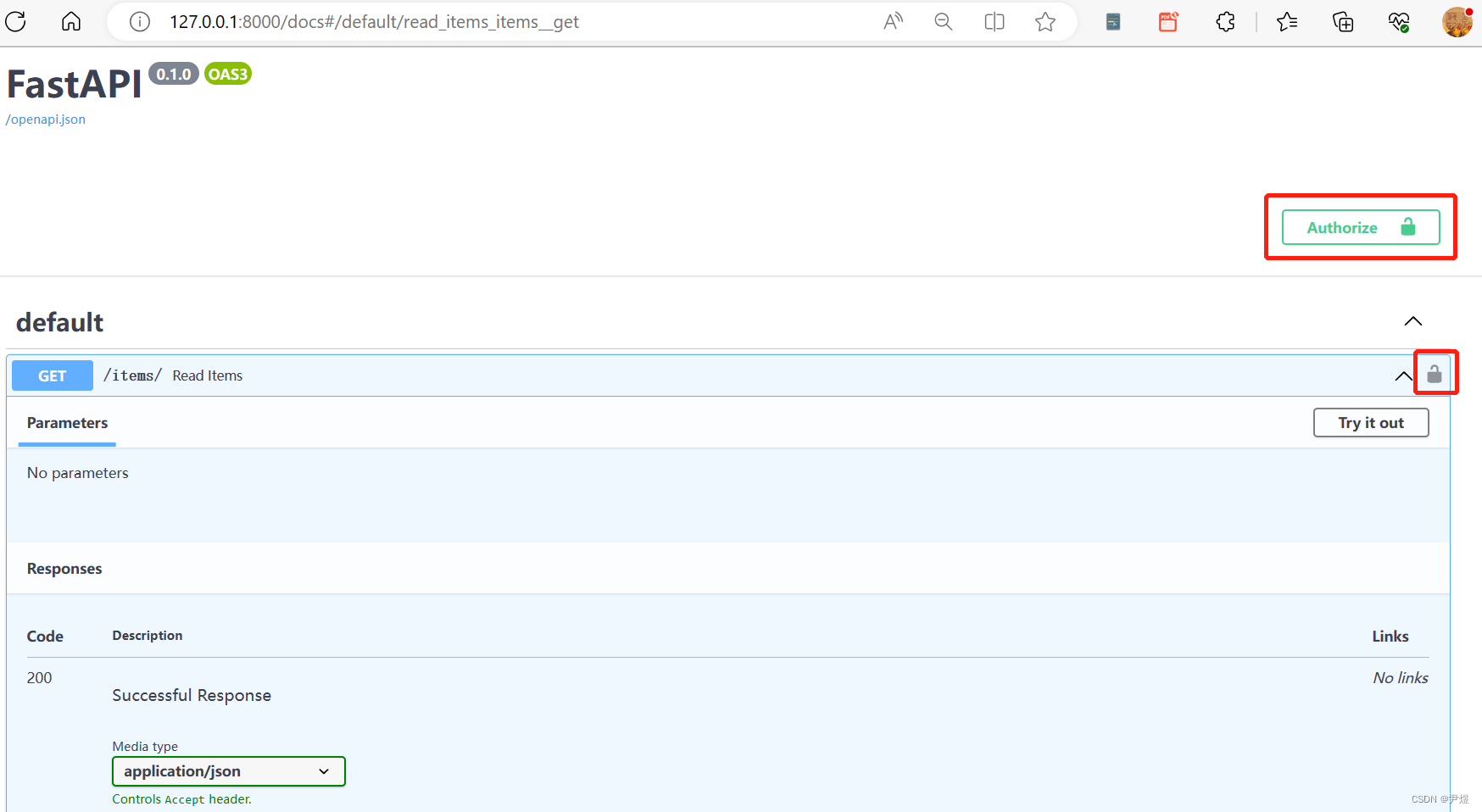Click the lock icon on GET /items/ row
Screen dimensions: 1482x812
[1435, 374]
